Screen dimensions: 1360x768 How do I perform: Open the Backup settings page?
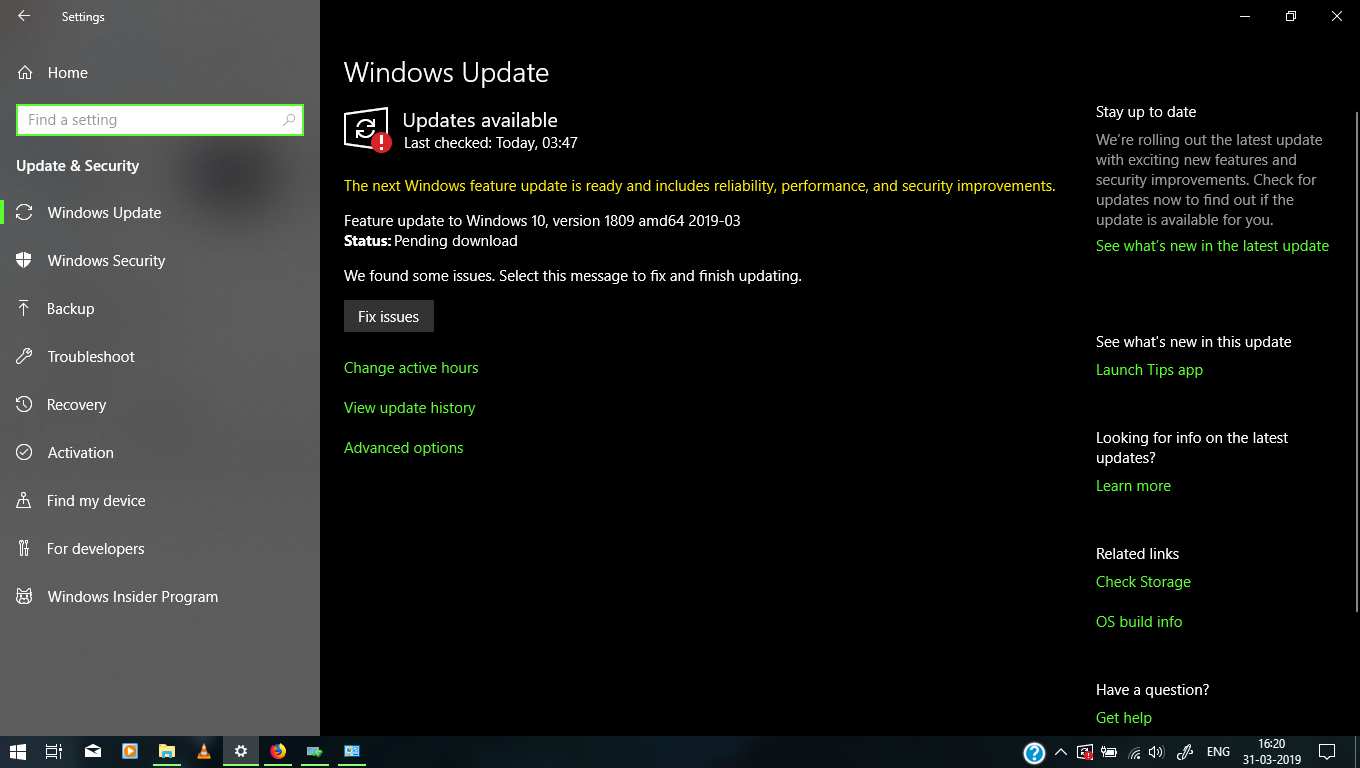point(160,309)
